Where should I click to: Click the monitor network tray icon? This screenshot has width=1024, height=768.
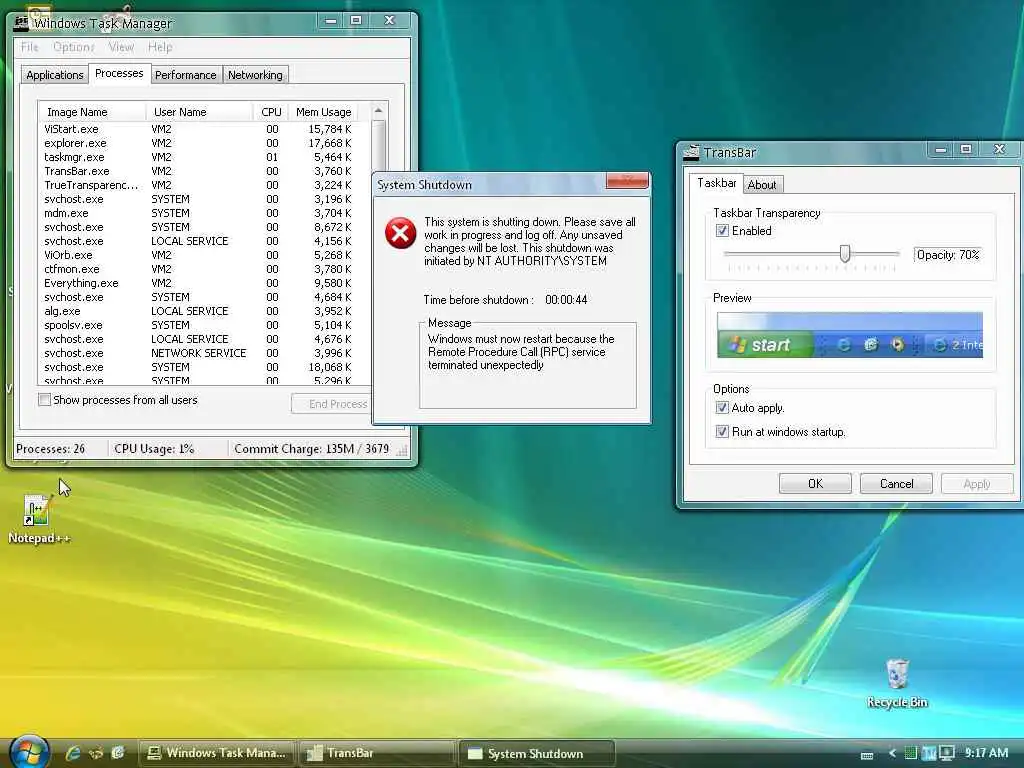tap(946, 754)
